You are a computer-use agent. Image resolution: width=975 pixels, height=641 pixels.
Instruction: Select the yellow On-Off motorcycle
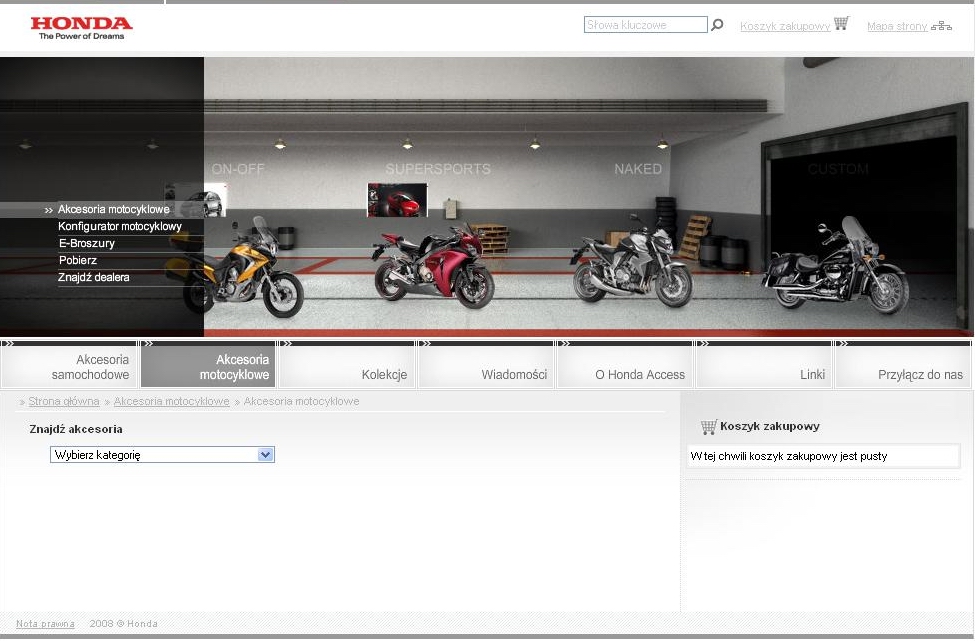(245, 270)
